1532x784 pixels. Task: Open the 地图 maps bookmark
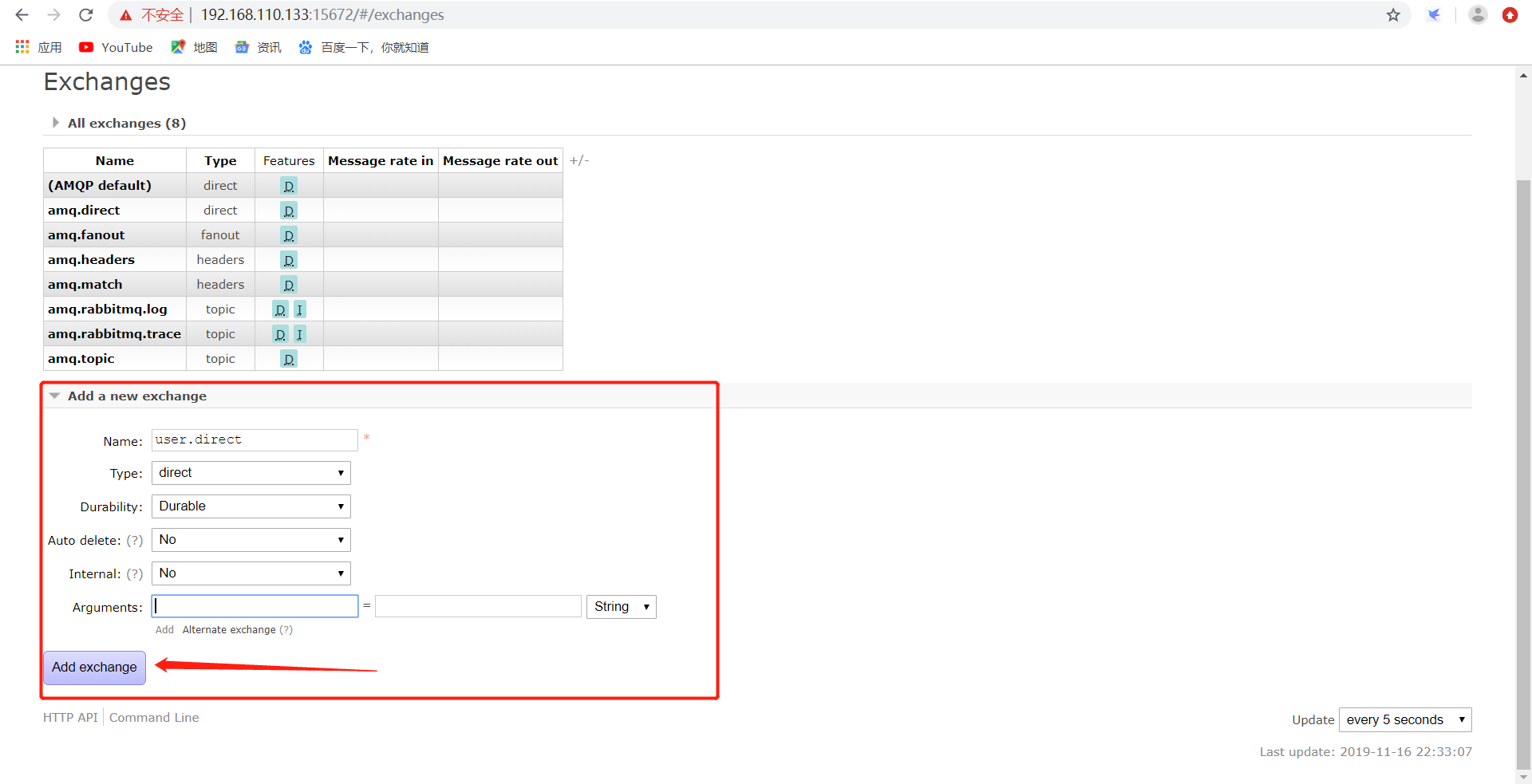tap(194, 47)
